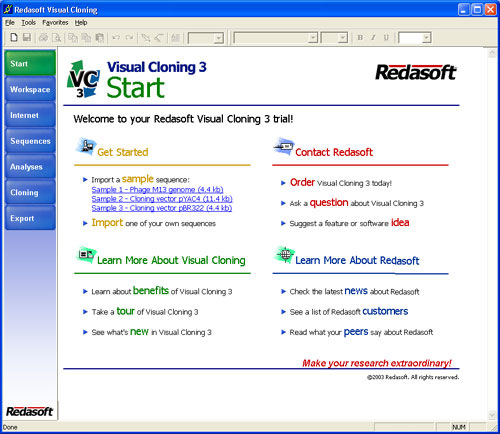This screenshot has height=434, width=500.
Task: Click the Contact Redasoft section icon
Action: point(284,146)
